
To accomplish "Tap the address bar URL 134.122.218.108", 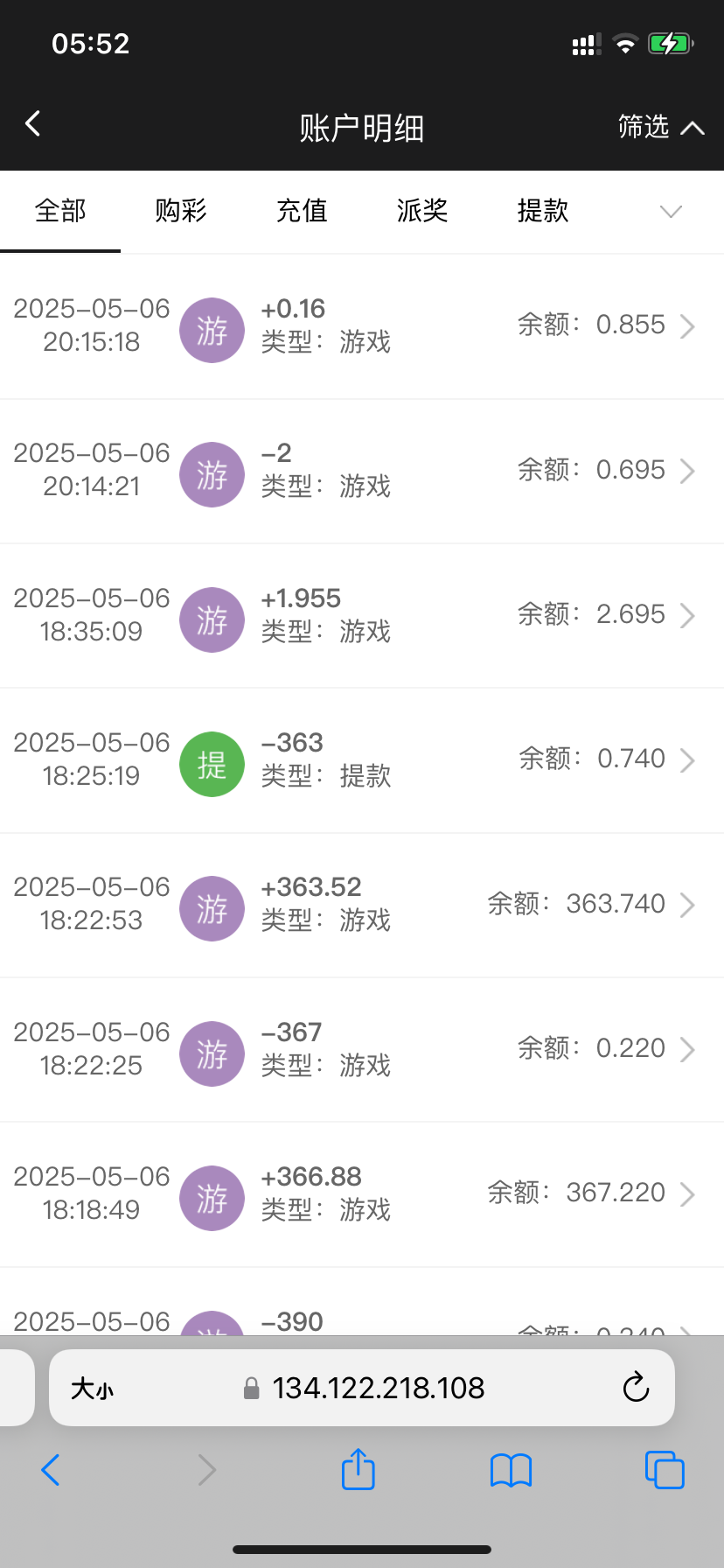I will click(378, 1389).
